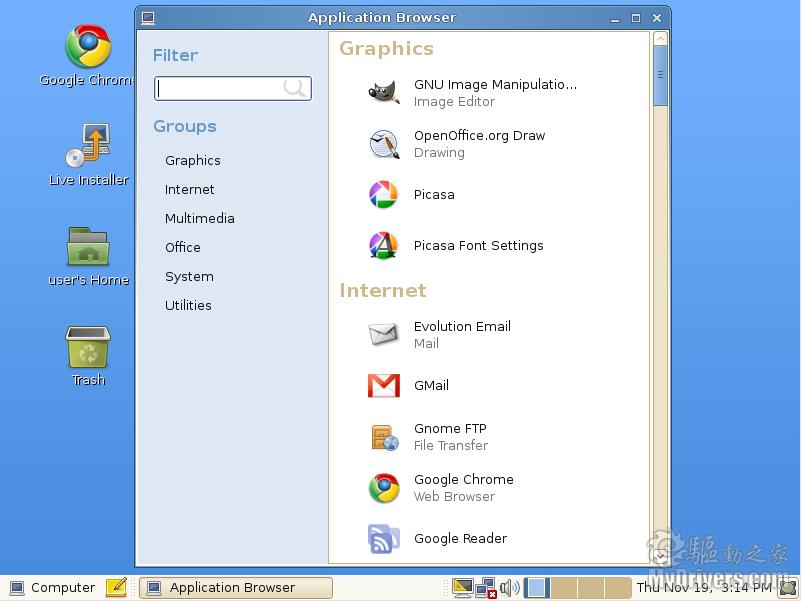Open the Computer main menu button
Viewport: 802px width, 602px height.
(52, 588)
